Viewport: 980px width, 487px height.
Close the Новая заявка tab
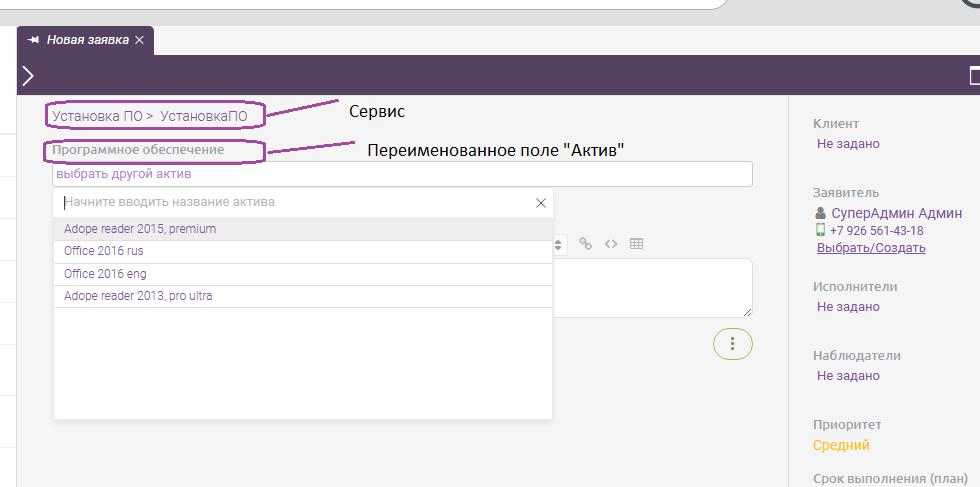(x=140, y=40)
